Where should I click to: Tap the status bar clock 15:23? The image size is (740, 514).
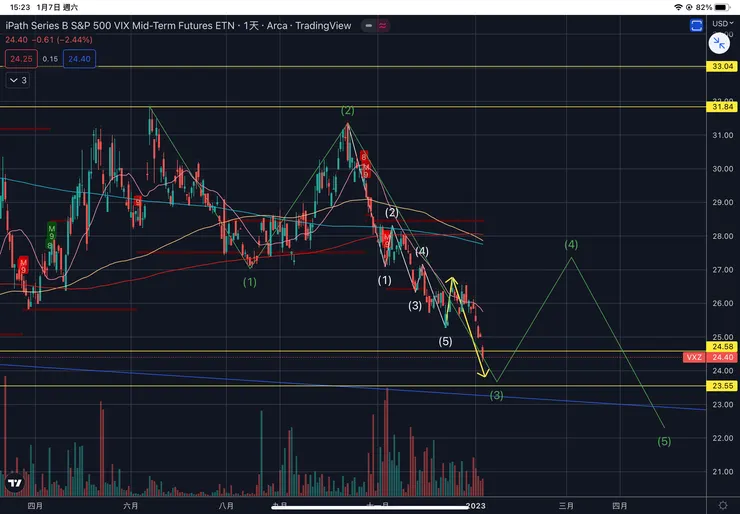(20, 7)
